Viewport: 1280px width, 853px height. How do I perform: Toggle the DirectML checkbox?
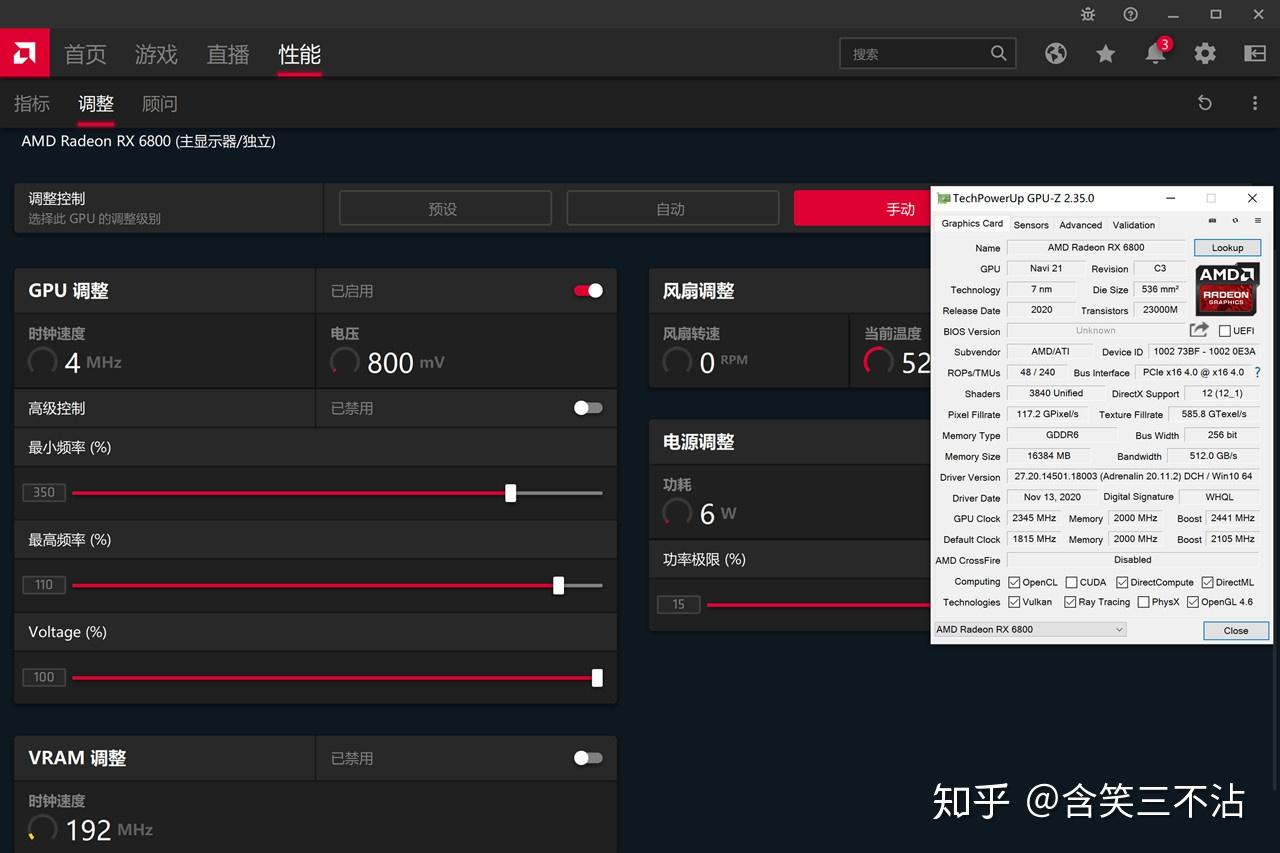click(1207, 582)
